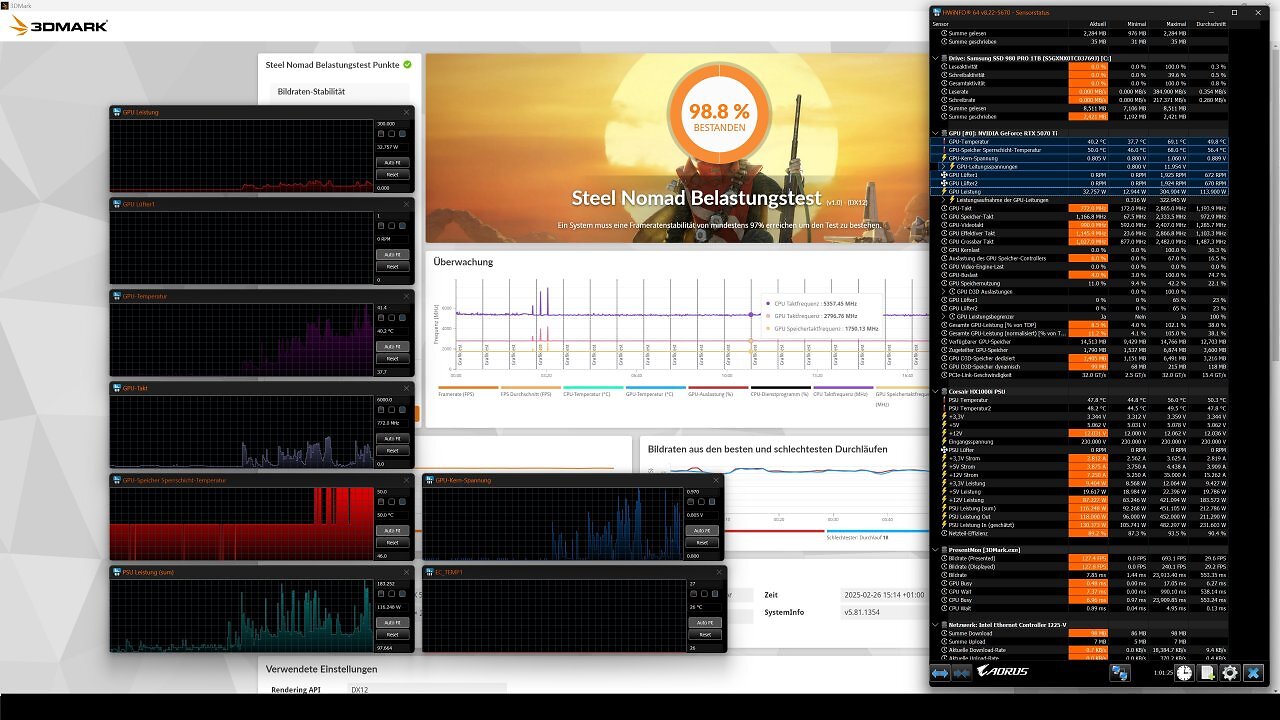Expand the GPU D3D Auslastungen sub-group

943,291
